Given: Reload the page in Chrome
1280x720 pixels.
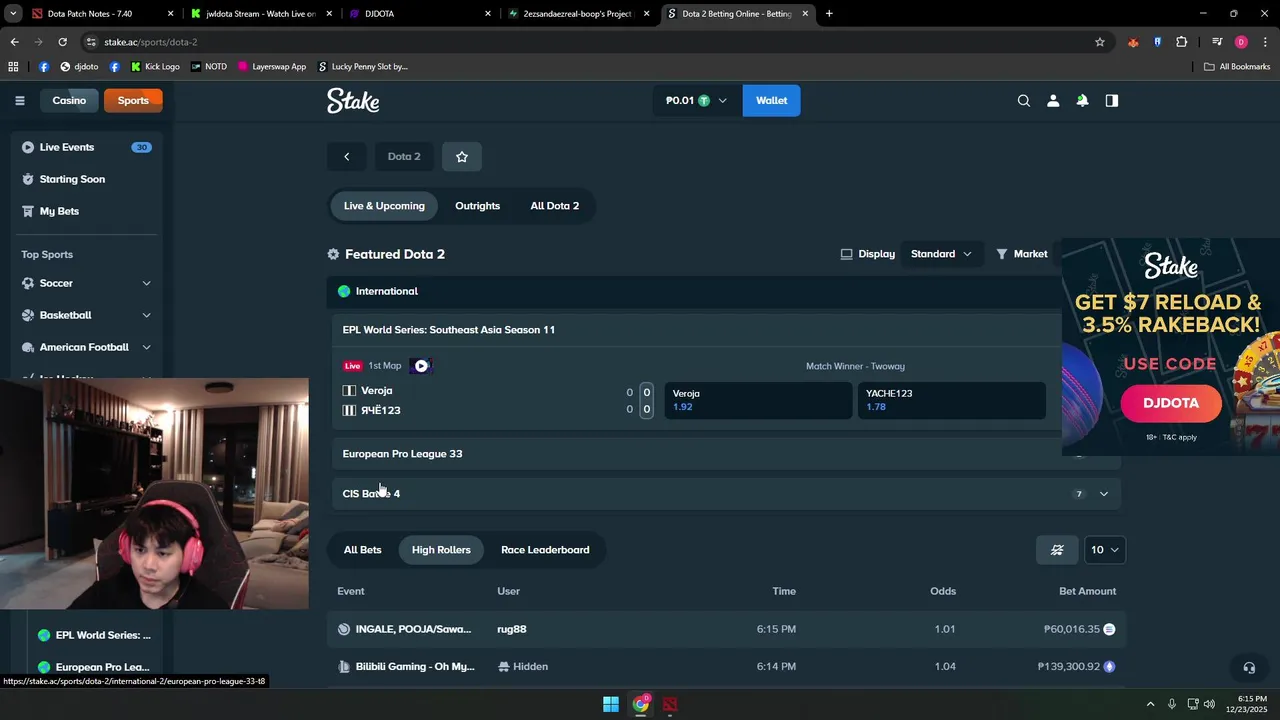Looking at the screenshot, I should 62,42.
